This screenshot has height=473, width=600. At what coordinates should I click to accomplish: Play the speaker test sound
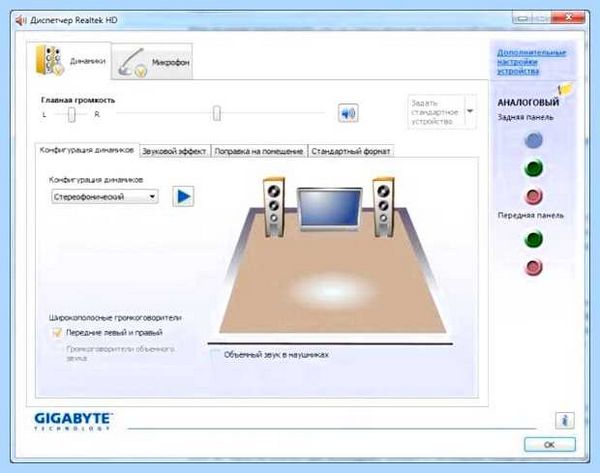tap(183, 197)
